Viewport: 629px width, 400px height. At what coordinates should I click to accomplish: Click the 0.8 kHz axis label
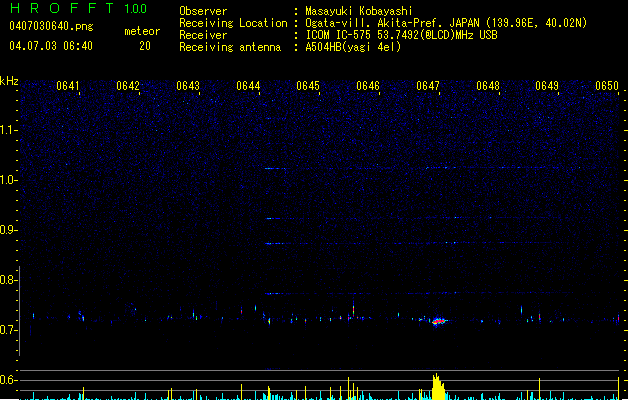8,280
